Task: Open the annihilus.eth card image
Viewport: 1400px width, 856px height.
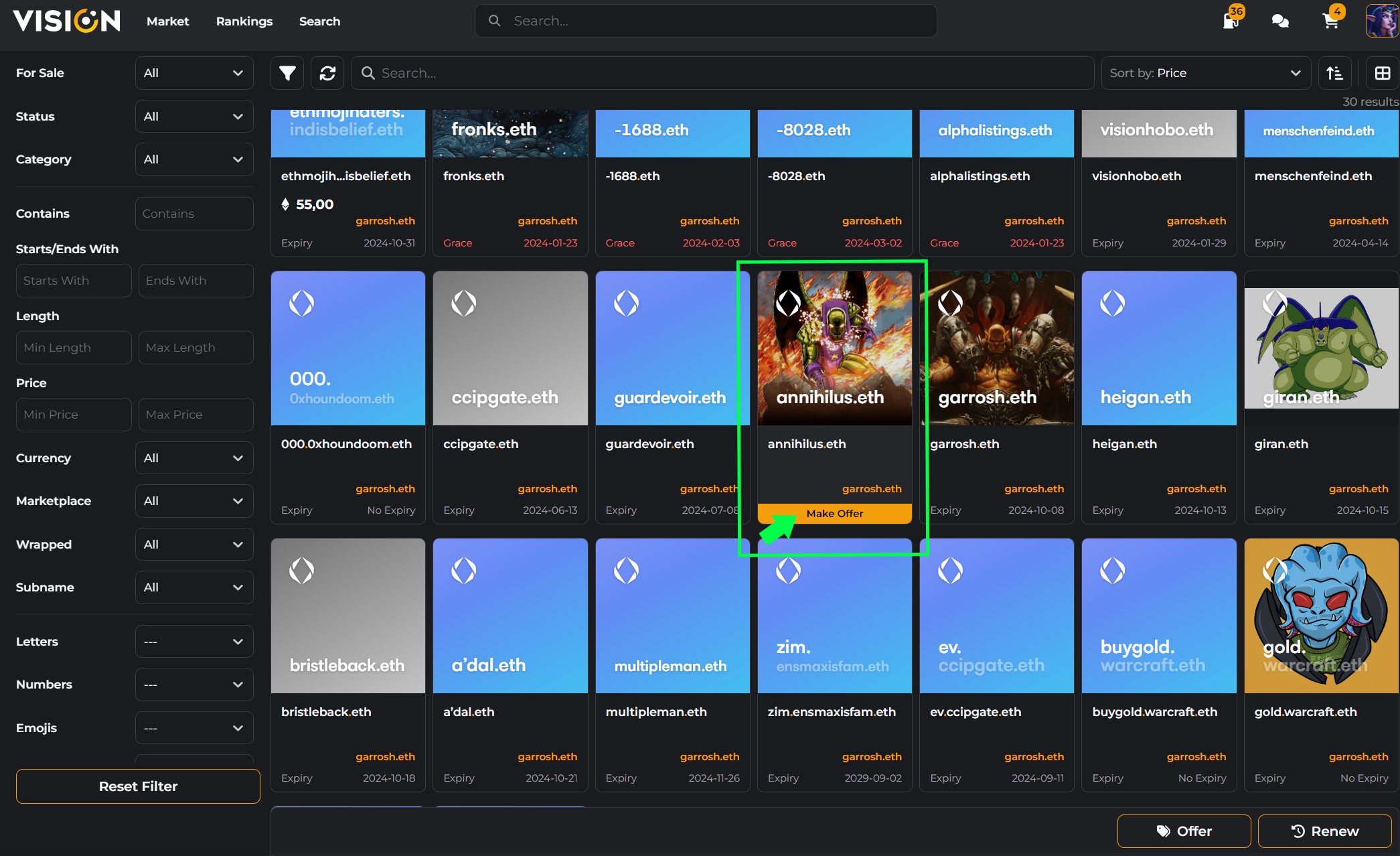Action: coord(834,348)
